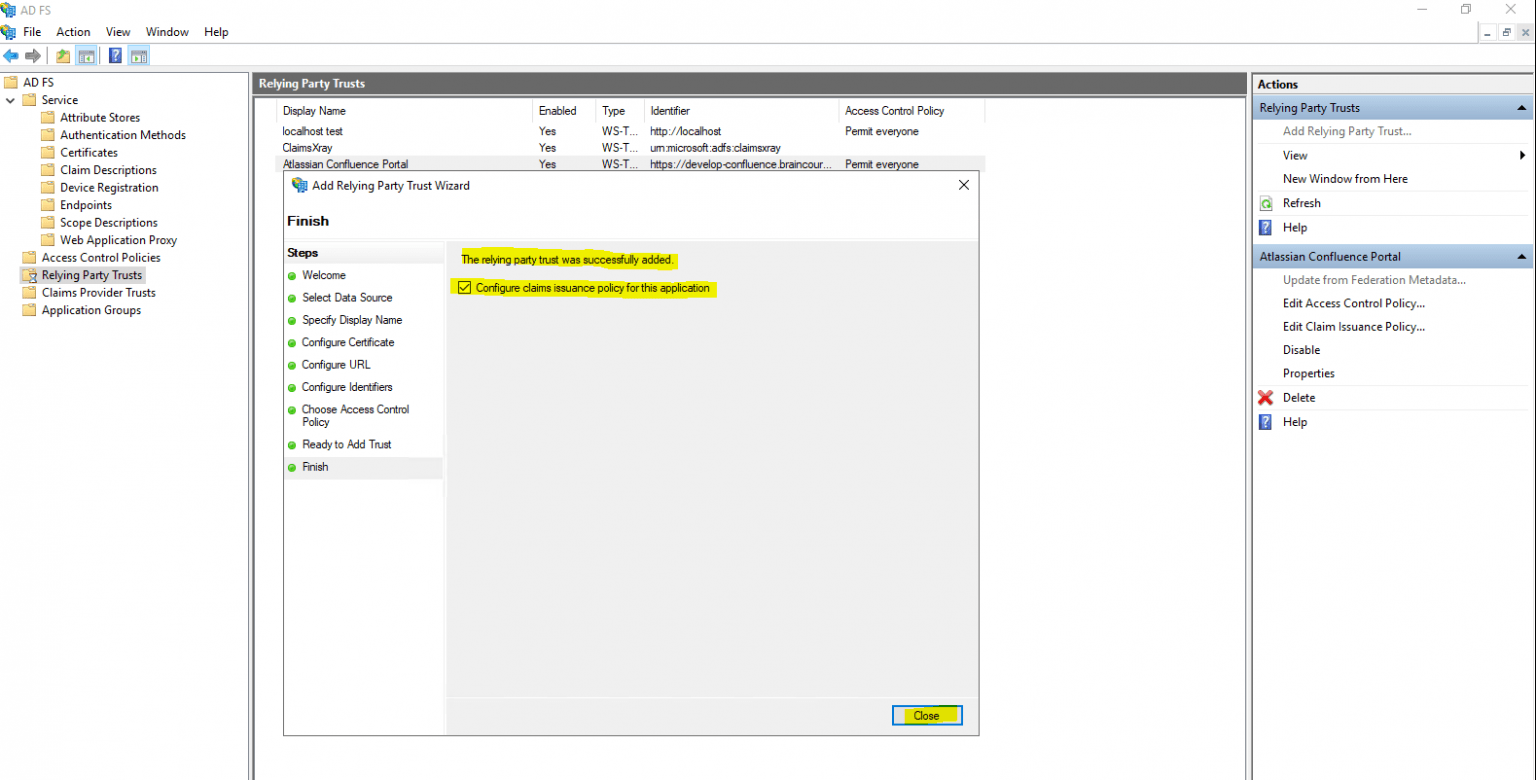Open the export/save list toolbar icon
Image resolution: width=1536 pixels, height=780 pixels.
[x=61, y=55]
